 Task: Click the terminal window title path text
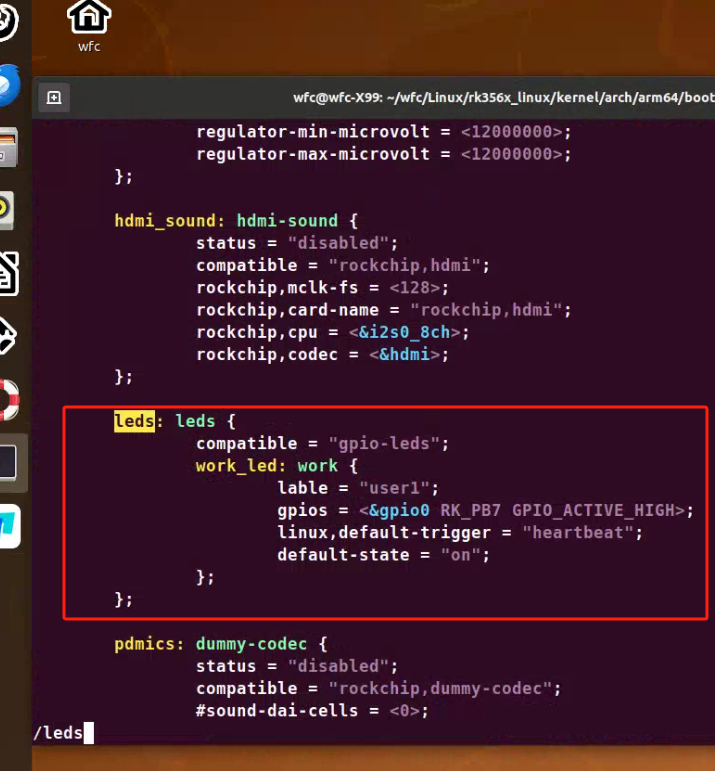coord(504,97)
